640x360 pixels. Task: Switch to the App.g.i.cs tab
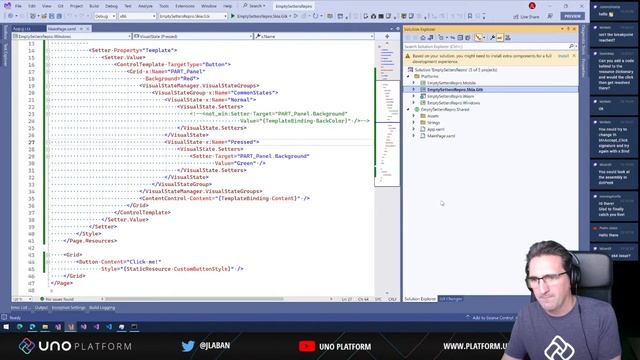point(21,29)
